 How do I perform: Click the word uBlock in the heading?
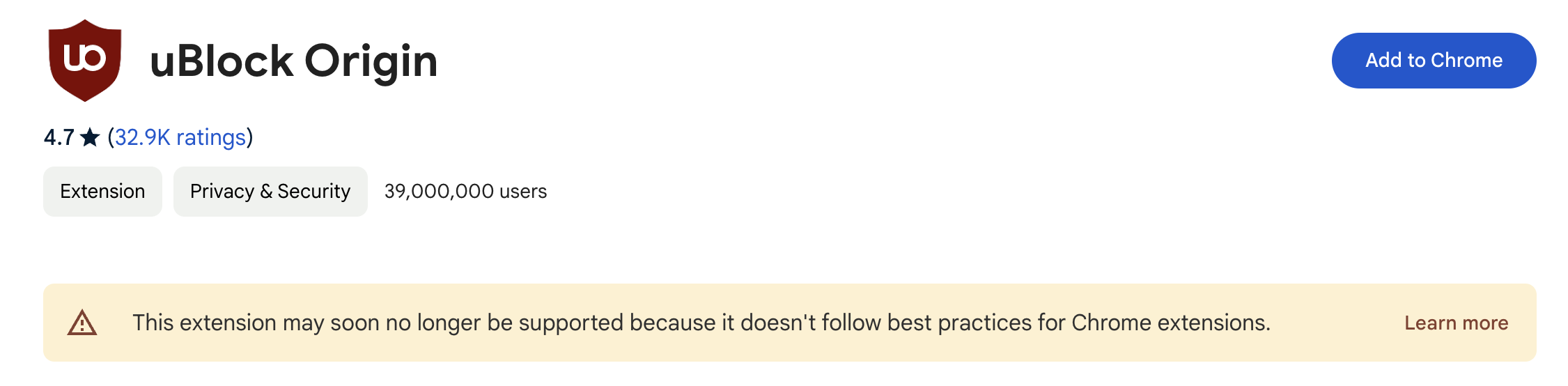pos(222,61)
